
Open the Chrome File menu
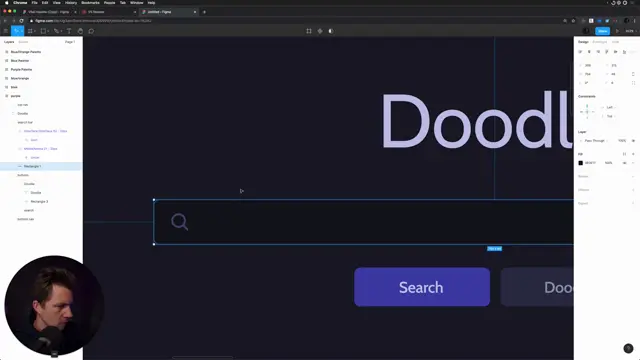click(x=34, y=2)
